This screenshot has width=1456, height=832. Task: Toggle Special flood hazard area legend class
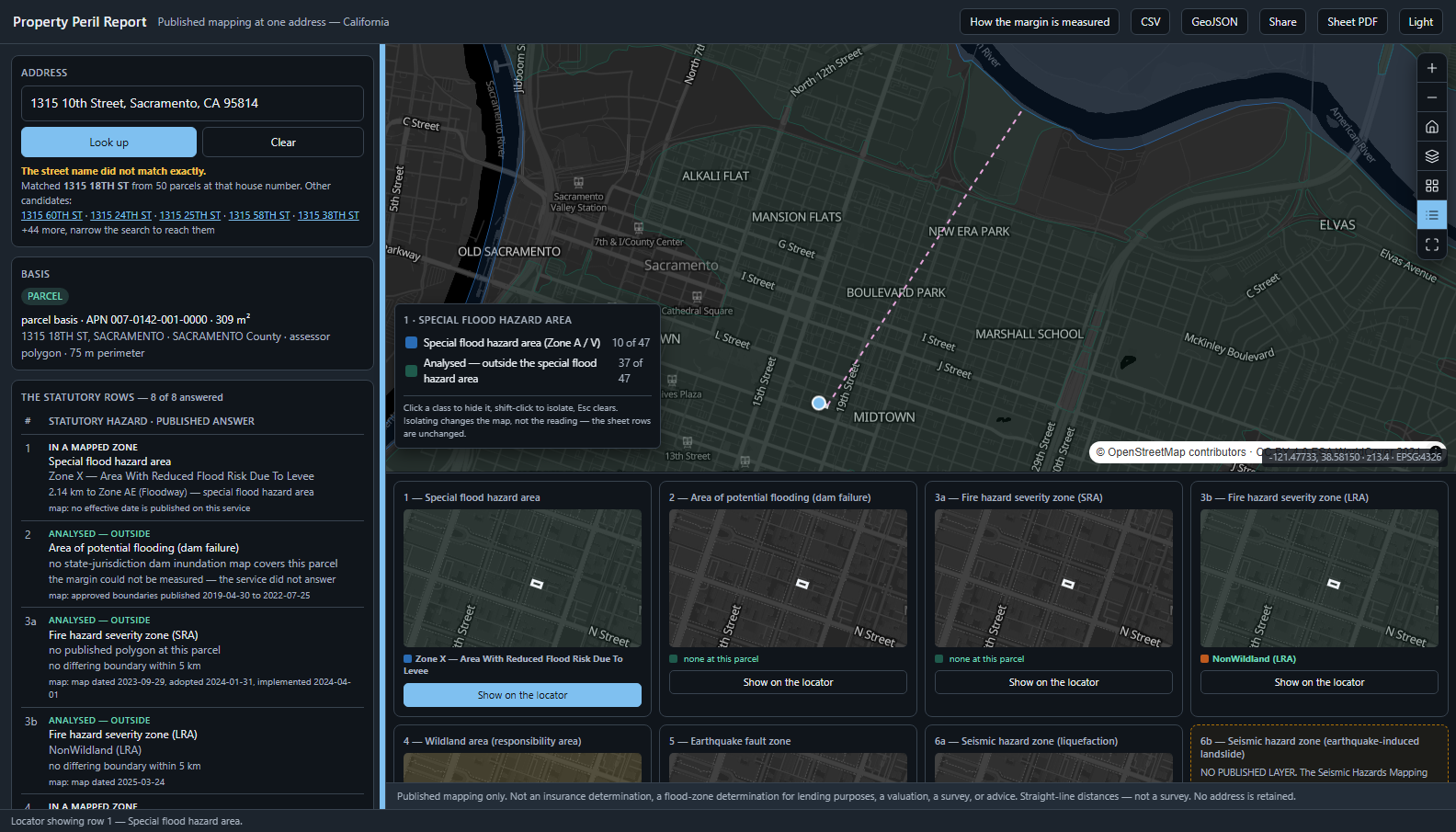pyautogui.click(x=528, y=343)
